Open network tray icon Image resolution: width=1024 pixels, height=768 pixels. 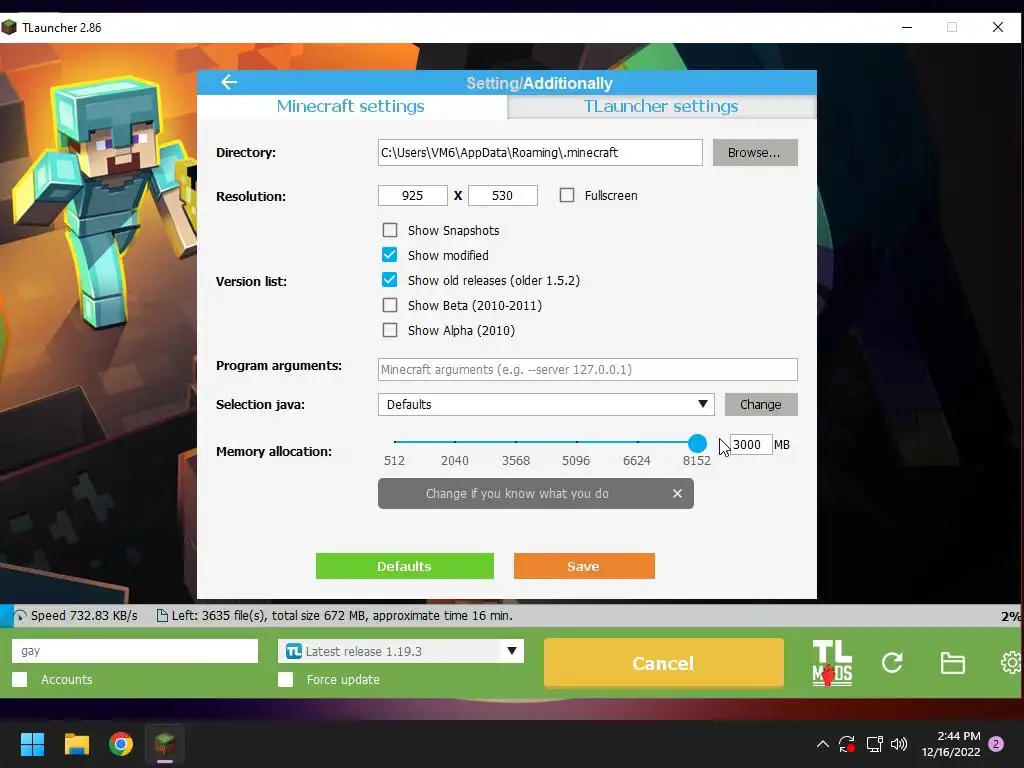click(x=874, y=744)
